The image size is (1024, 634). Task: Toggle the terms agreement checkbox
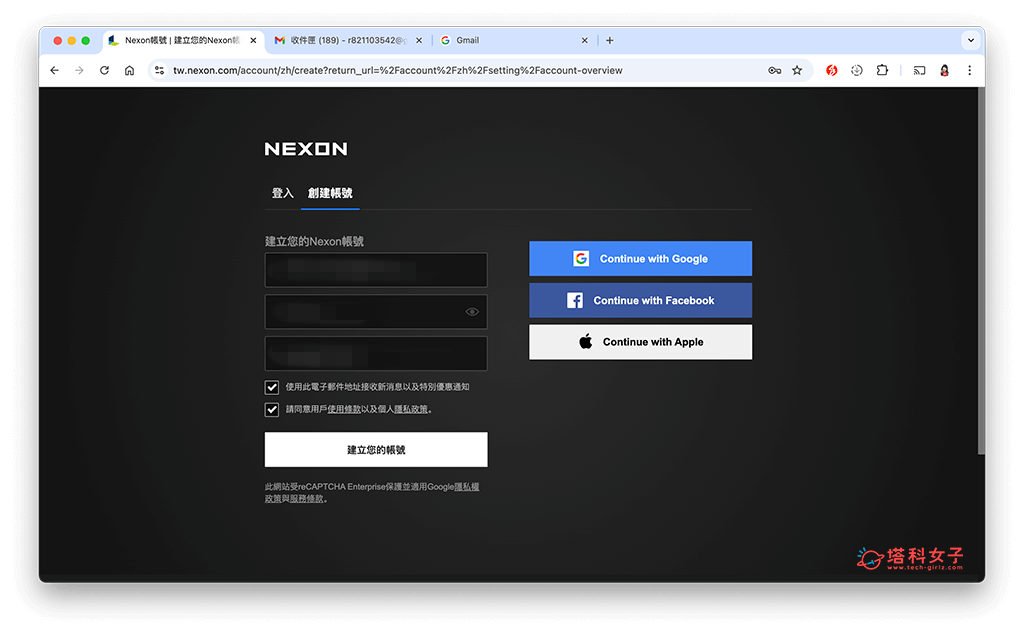272,409
